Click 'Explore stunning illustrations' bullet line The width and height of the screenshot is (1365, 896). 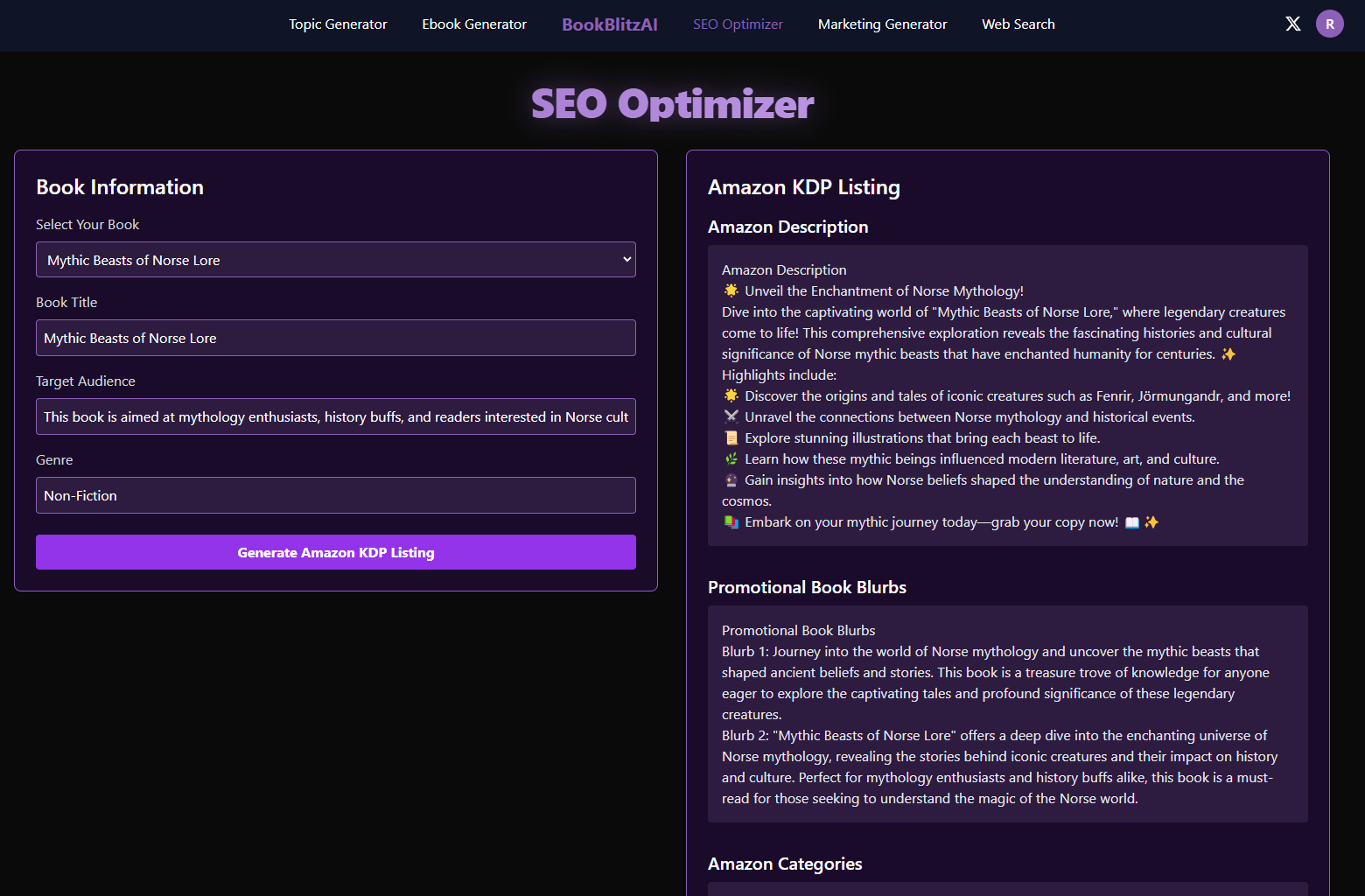[x=912, y=438]
